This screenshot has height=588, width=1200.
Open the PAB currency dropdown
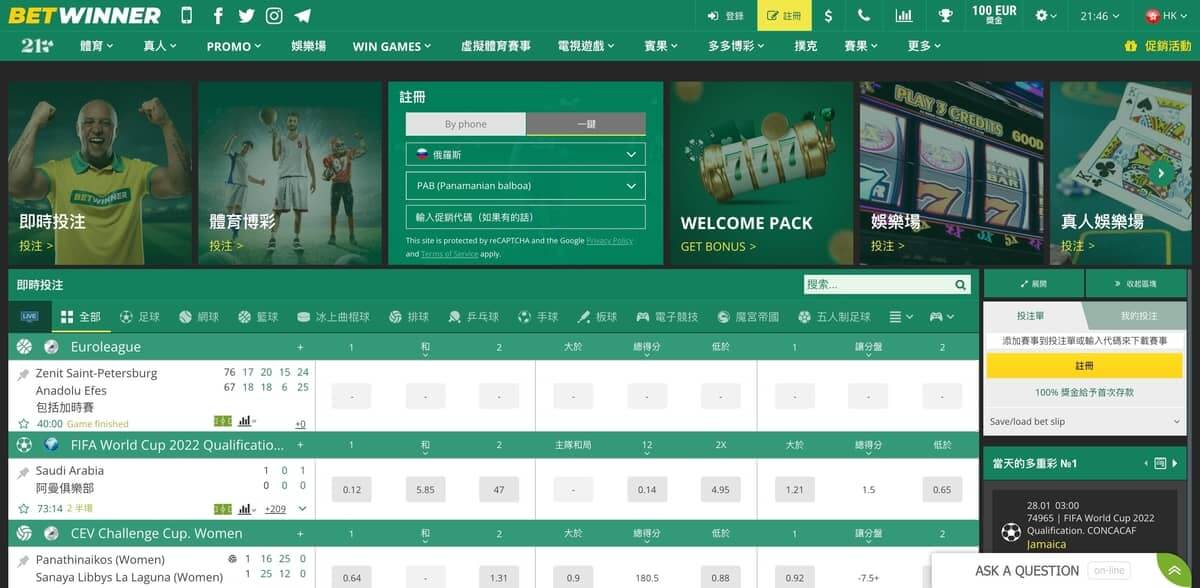524,184
